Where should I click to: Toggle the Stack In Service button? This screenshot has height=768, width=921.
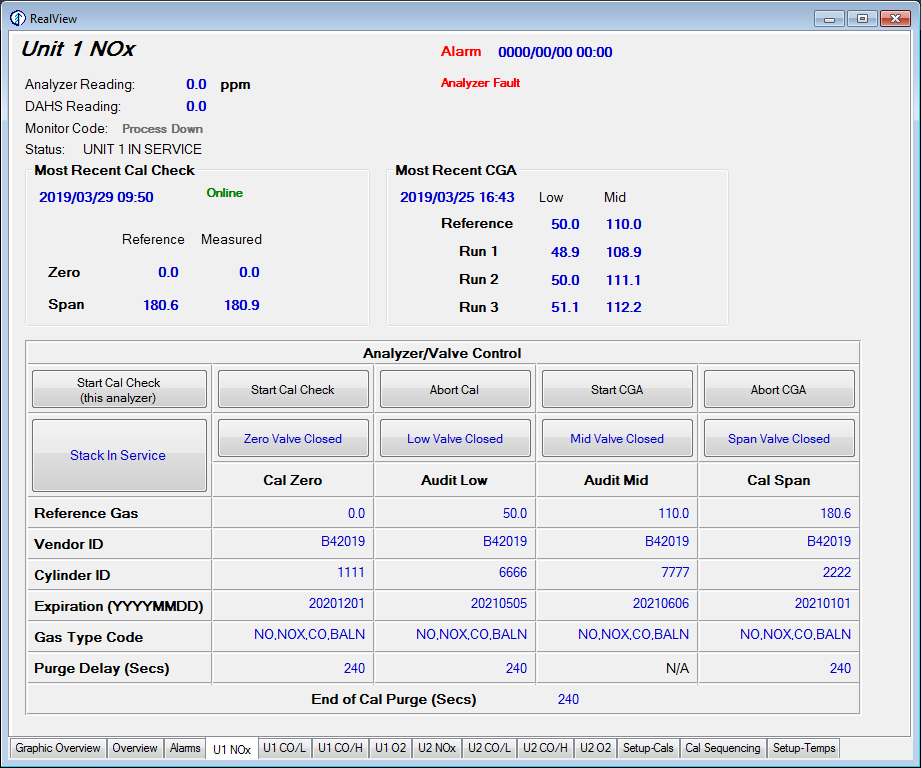tap(119, 455)
